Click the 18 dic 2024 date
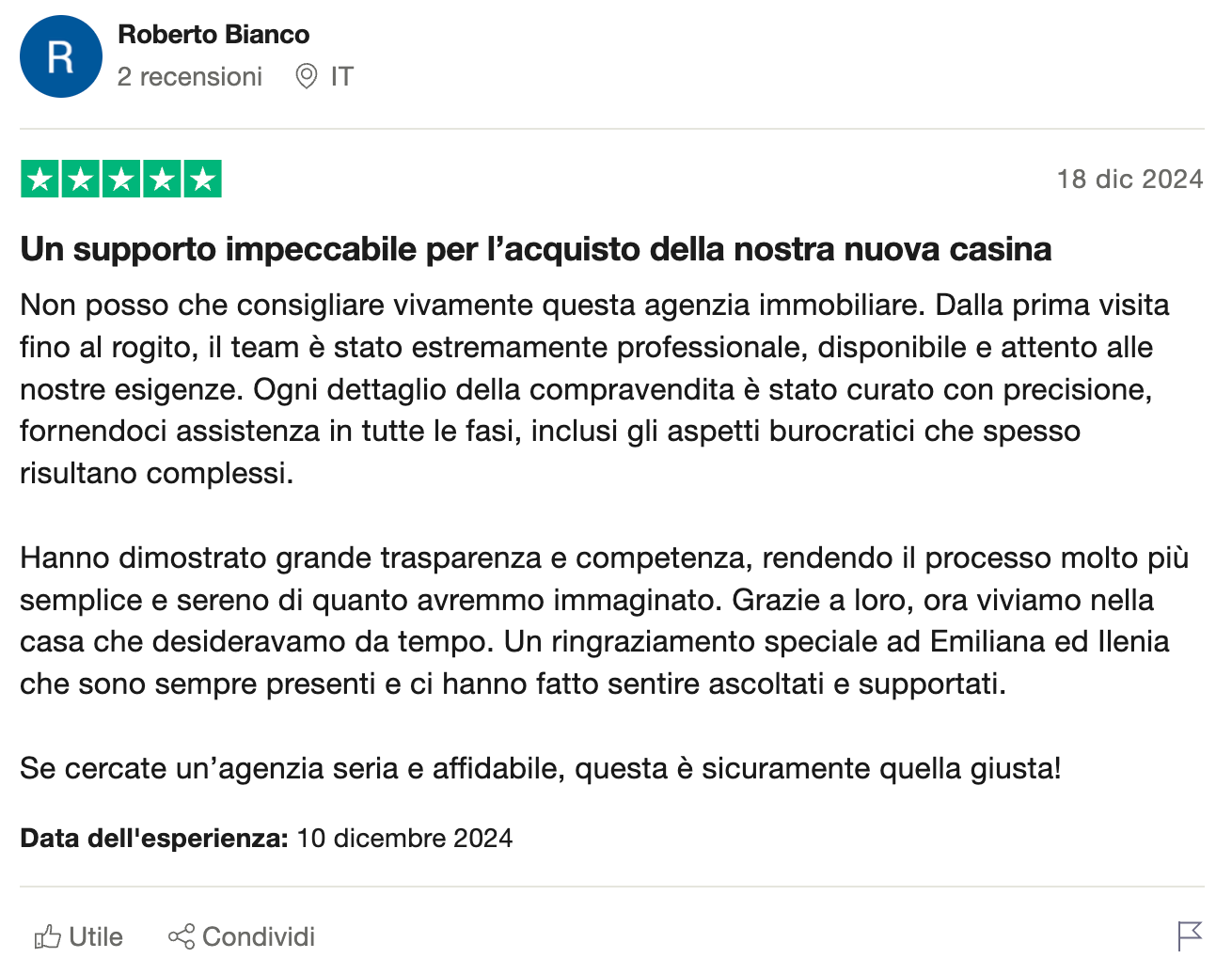1232x974 pixels. coord(1130,179)
